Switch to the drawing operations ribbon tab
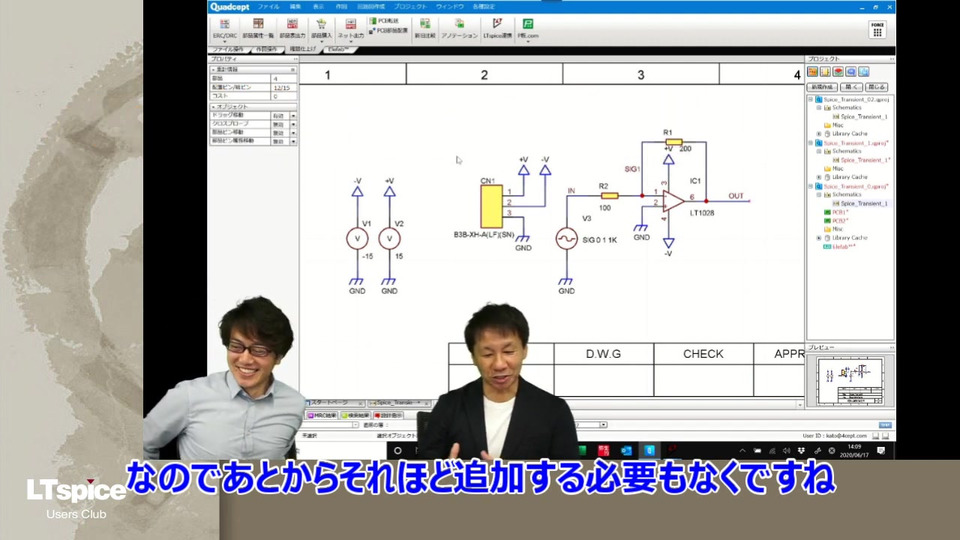960x540 pixels. coord(266,49)
